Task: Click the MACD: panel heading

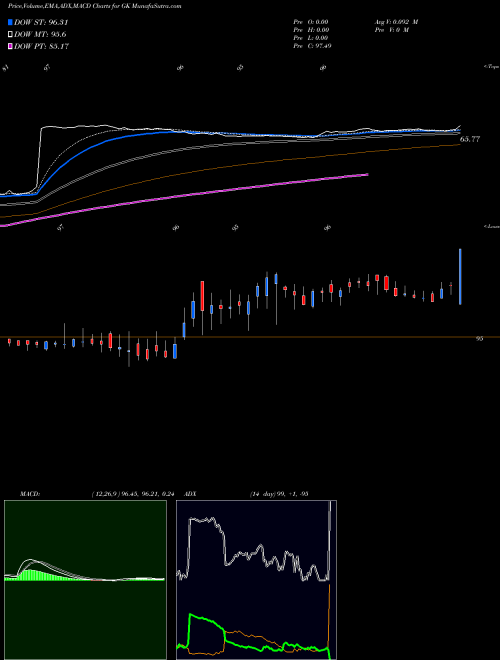Action: coord(30,494)
